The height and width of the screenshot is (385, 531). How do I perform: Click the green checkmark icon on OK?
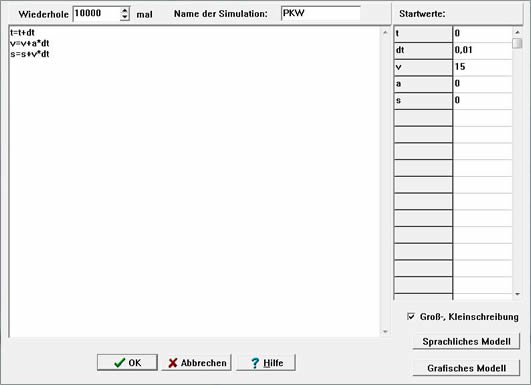click(120, 363)
